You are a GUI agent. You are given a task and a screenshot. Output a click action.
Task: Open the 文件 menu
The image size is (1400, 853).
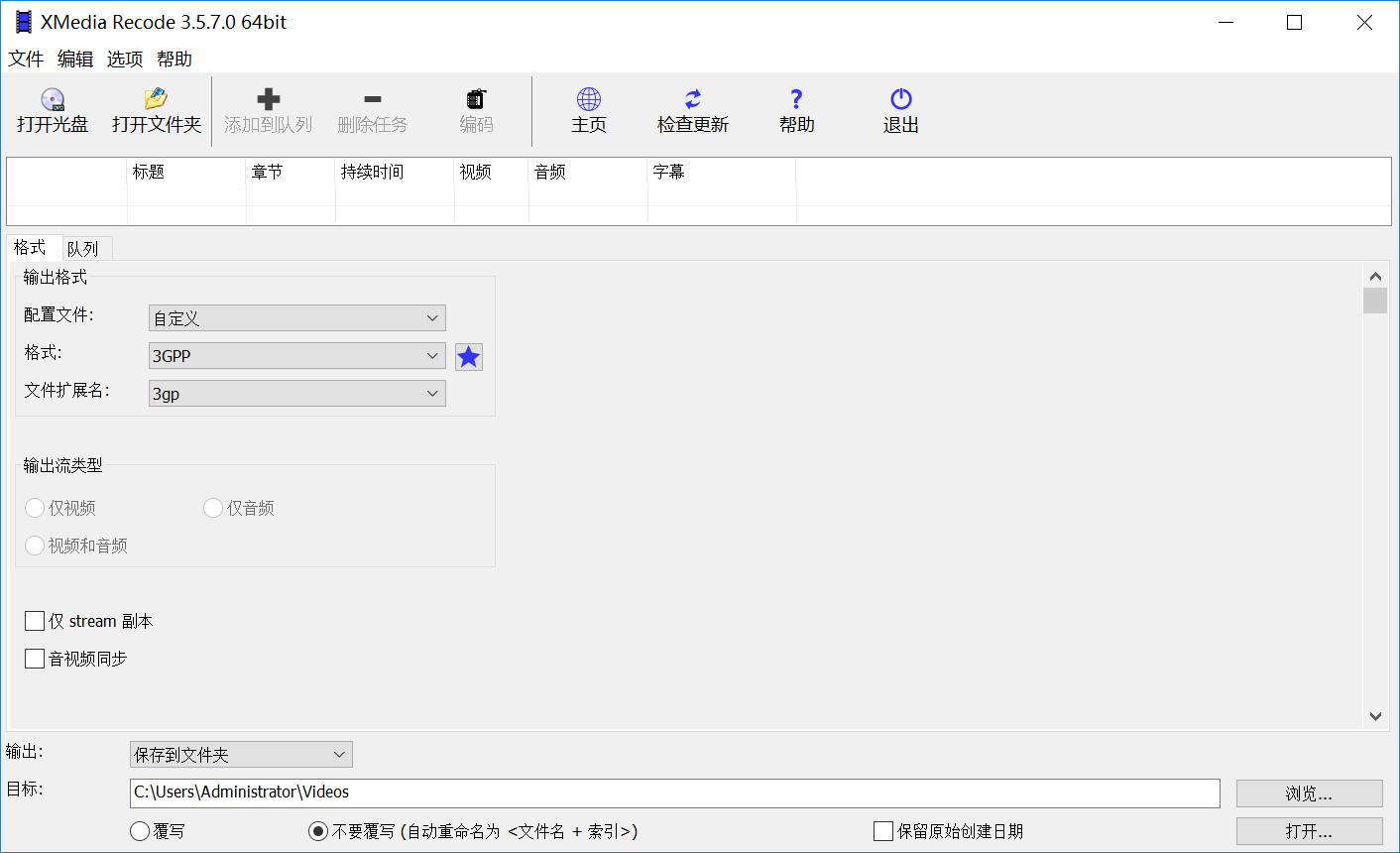(26, 60)
